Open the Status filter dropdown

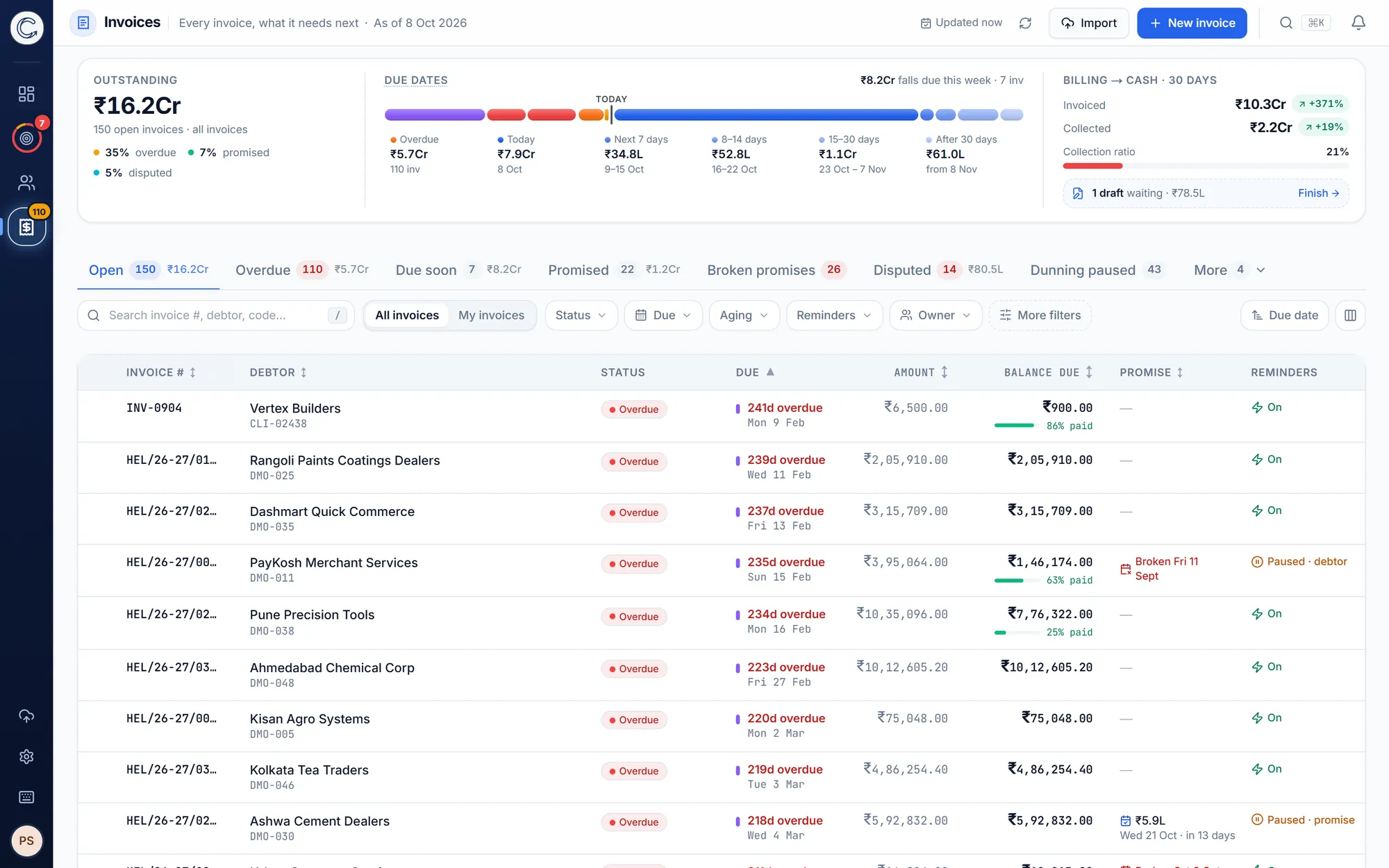pyautogui.click(x=581, y=315)
